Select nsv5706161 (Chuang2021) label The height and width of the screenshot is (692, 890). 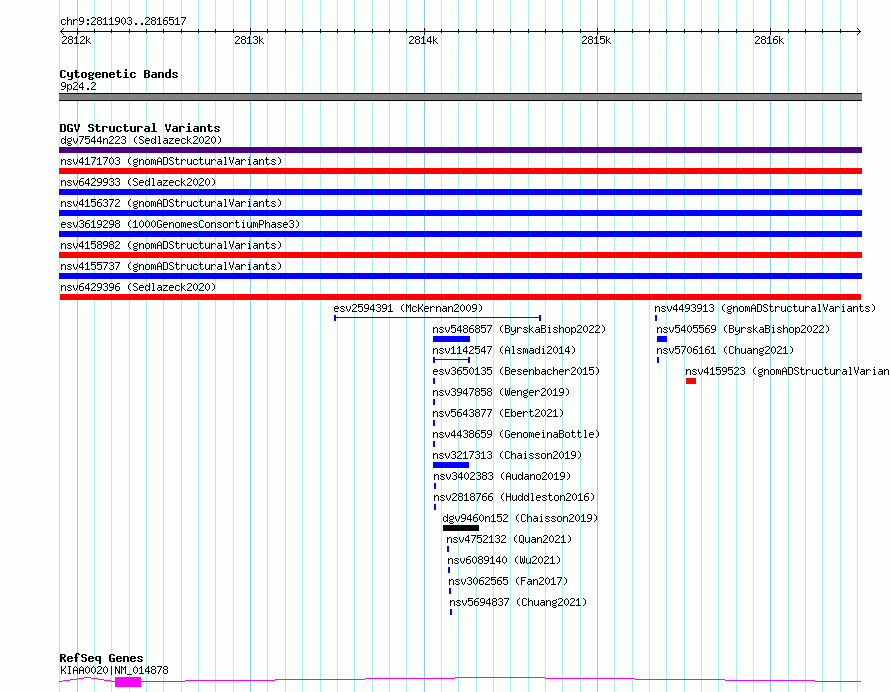725,350
